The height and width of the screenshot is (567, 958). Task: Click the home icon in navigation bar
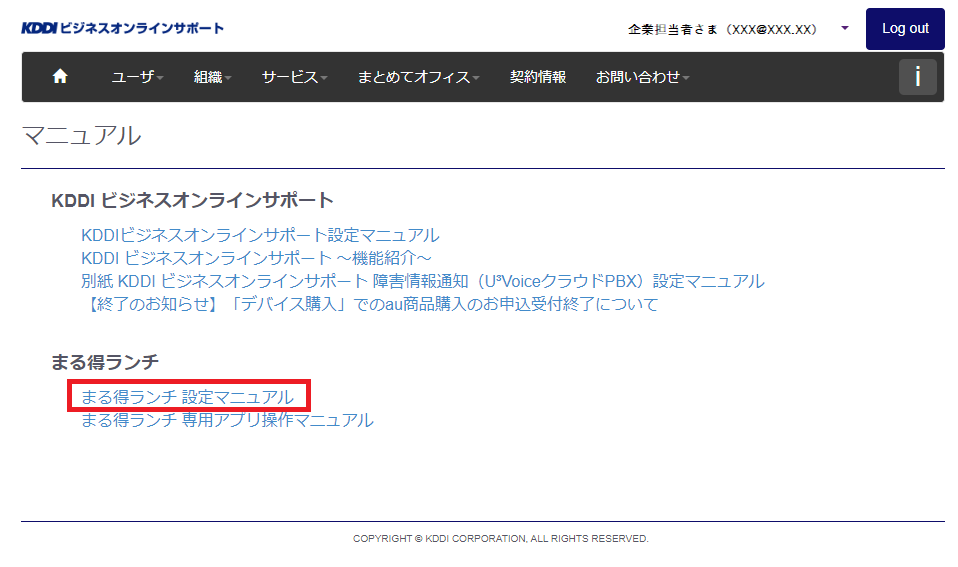(60, 77)
